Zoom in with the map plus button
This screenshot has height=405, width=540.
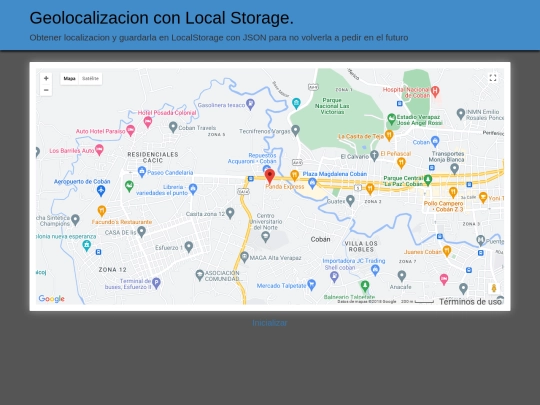click(46, 78)
